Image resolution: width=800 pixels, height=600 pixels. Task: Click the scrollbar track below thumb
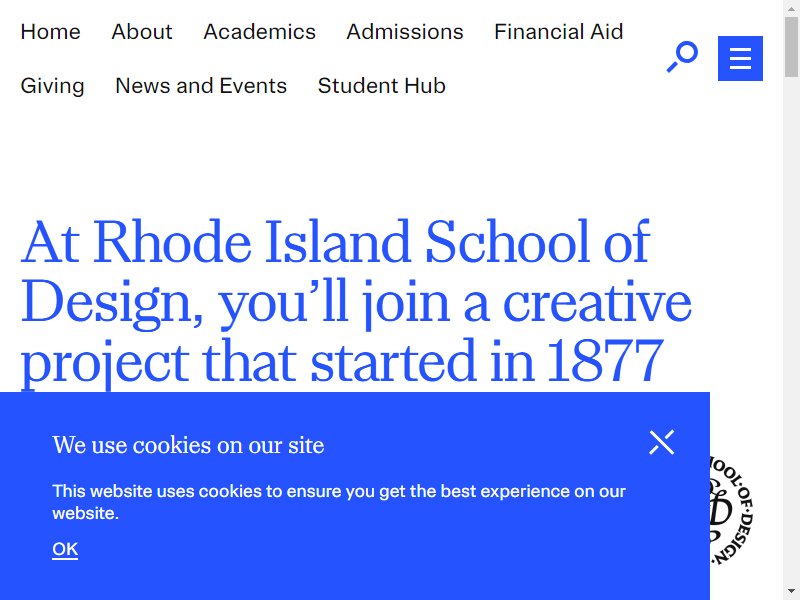click(791, 332)
